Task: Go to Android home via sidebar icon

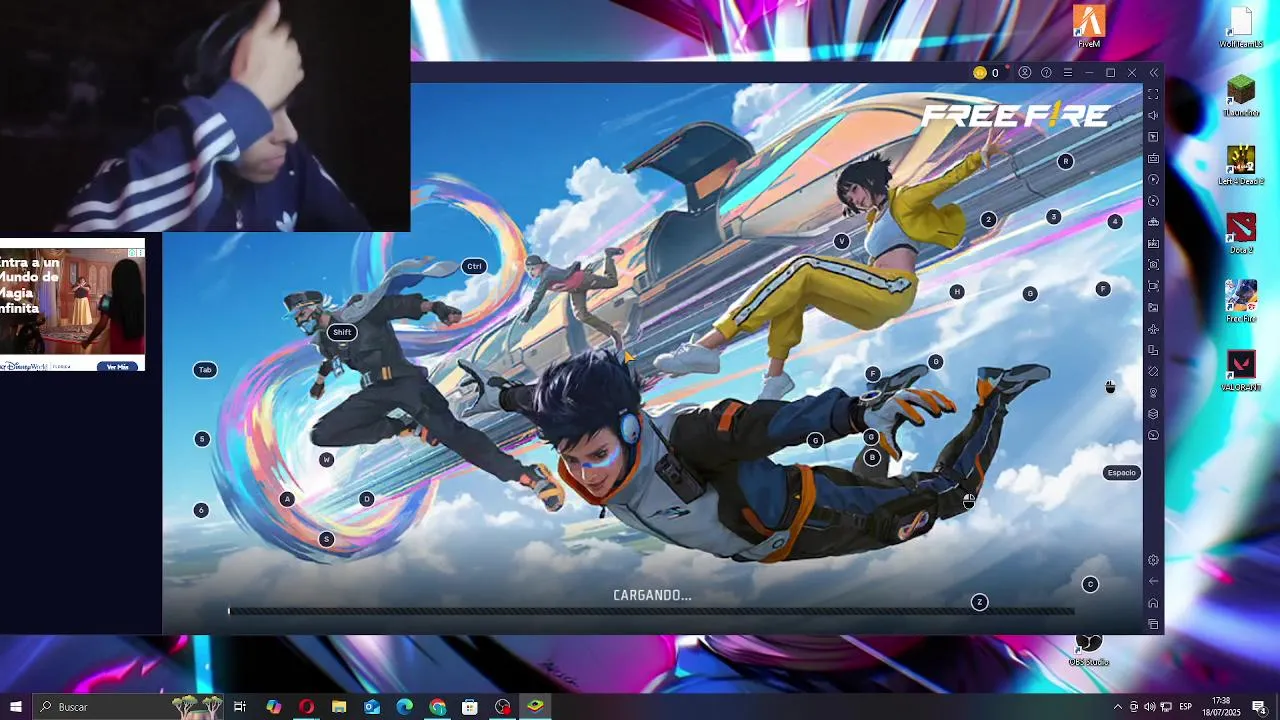Action: pos(1153,603)
